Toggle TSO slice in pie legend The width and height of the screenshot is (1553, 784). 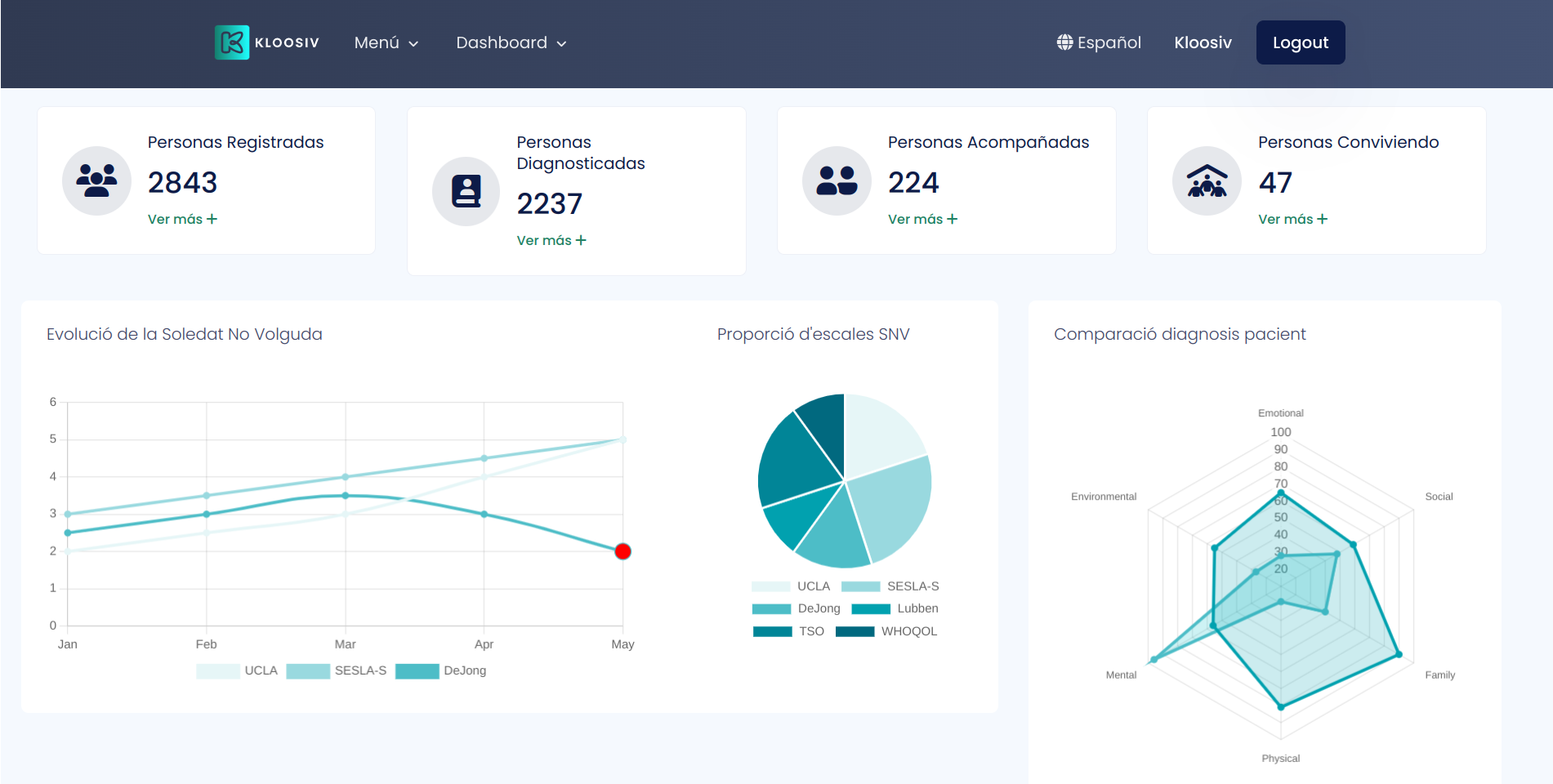tap(788, 631)
